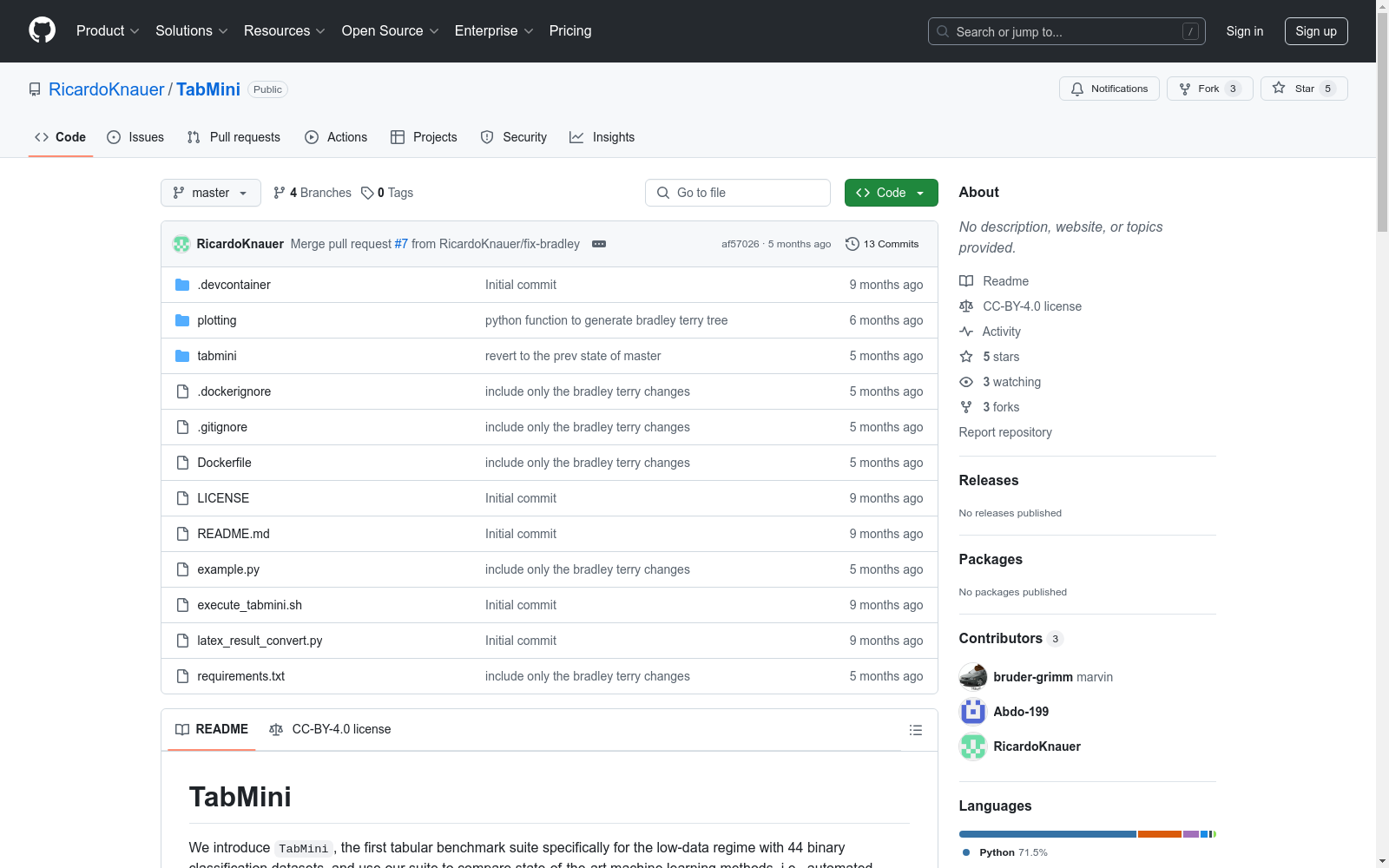Click the .devcontainer folder icon
Screen dimensions: 1389x868
click(x=182, y=285)
